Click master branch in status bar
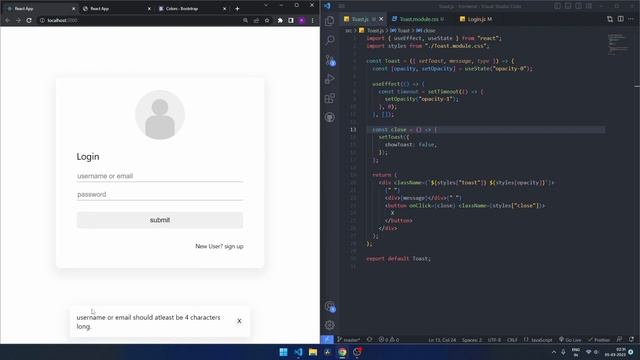 349,340
